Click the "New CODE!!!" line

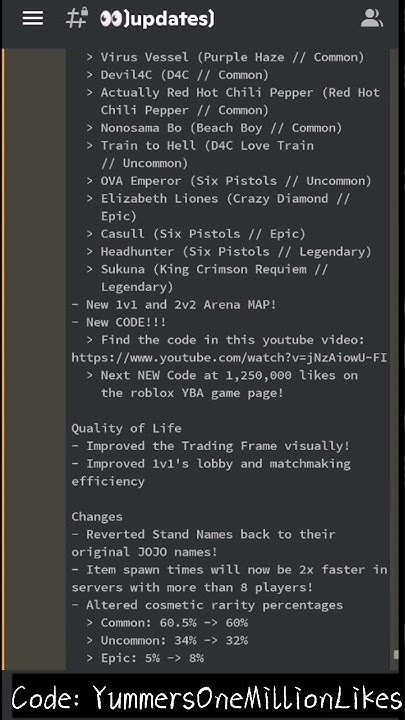coord(126,322)
